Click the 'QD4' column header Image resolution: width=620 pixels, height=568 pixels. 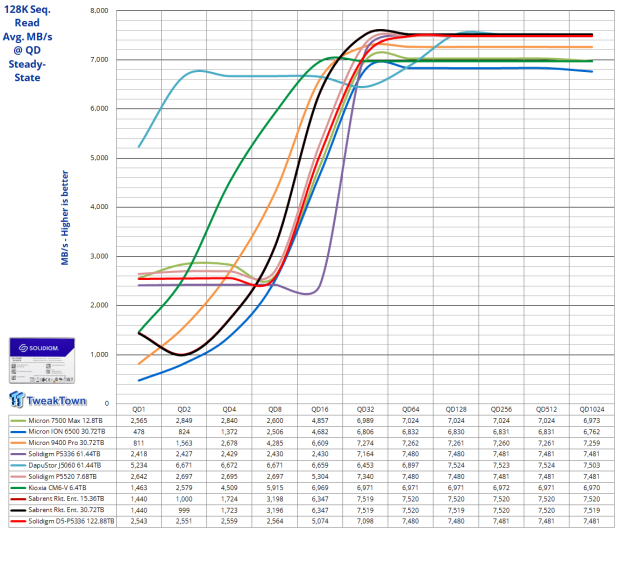coord(229,409)
